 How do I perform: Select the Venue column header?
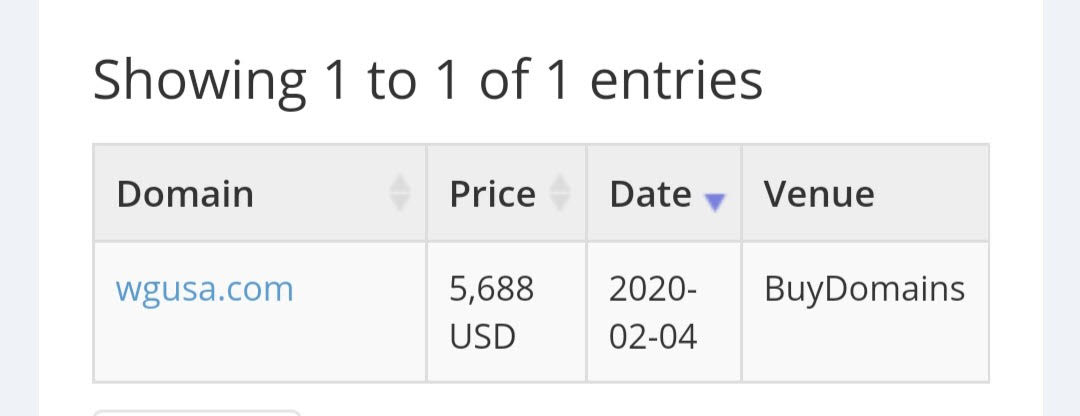pos(866,193)
